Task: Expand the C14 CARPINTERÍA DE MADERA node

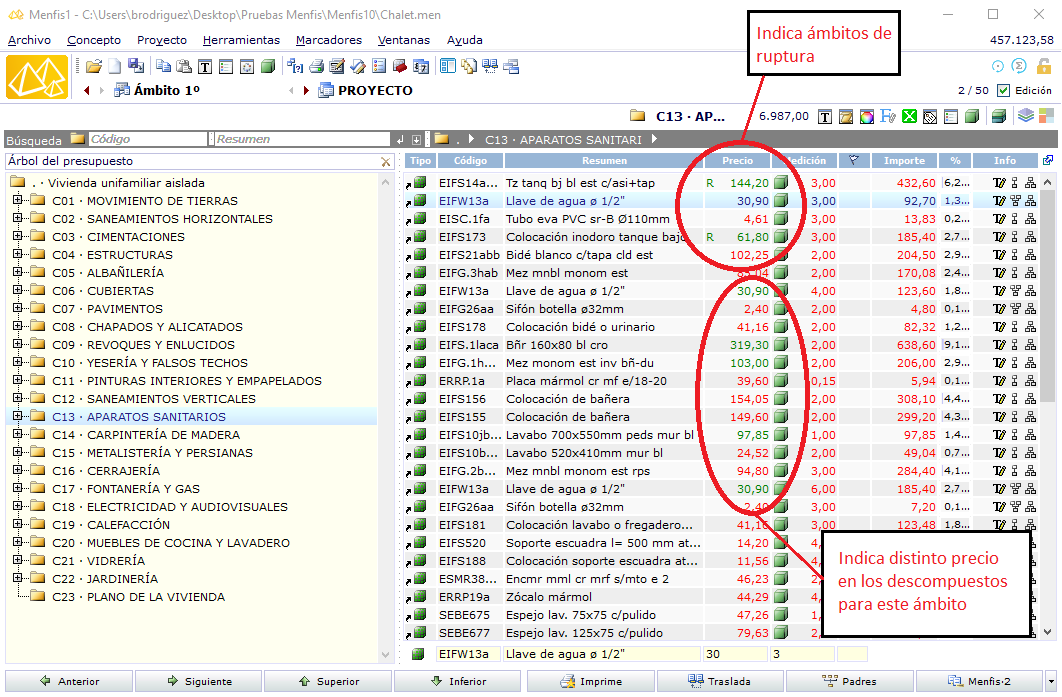Action: 18,434
